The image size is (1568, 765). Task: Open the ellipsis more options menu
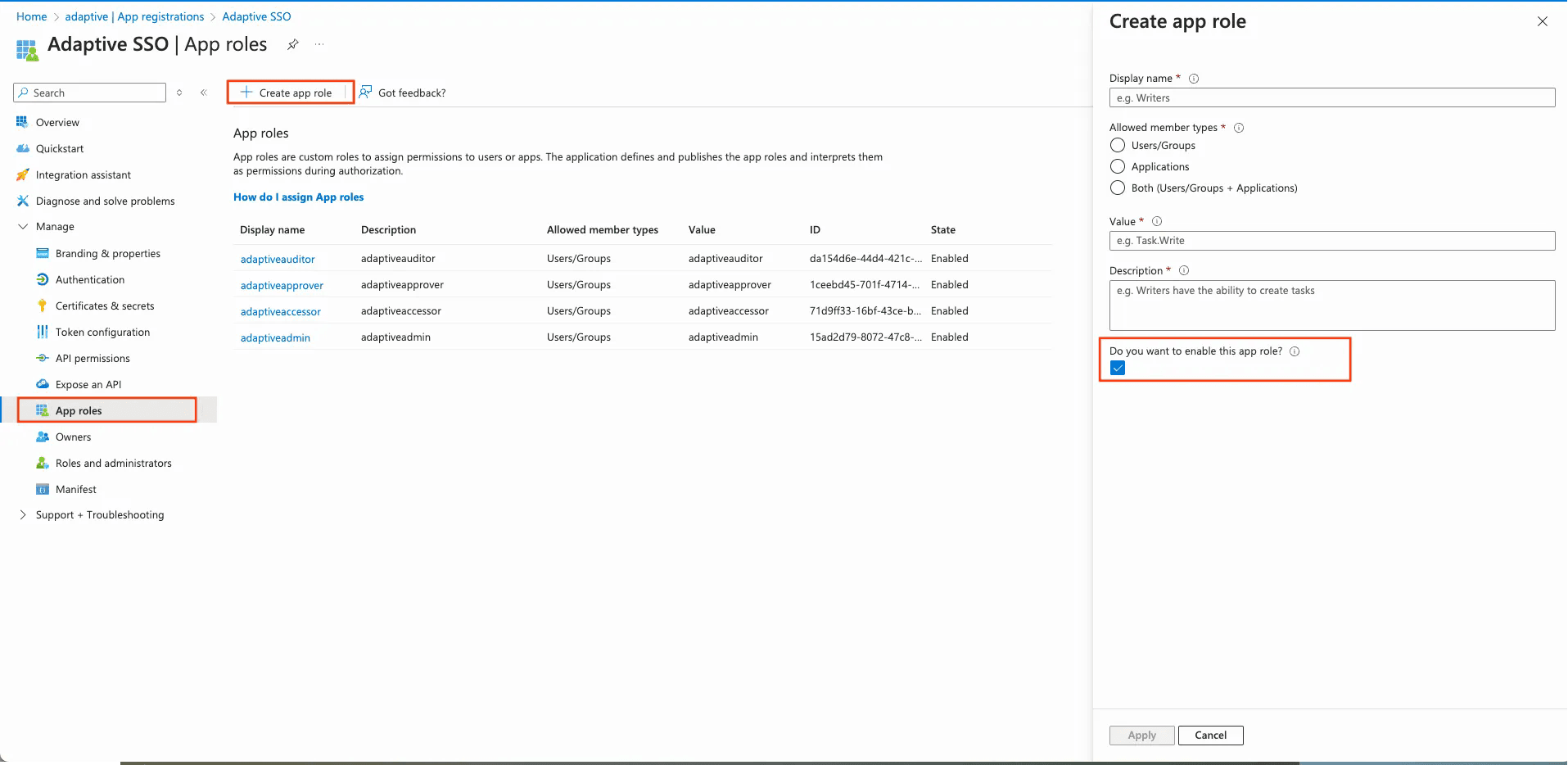[319, 45]
